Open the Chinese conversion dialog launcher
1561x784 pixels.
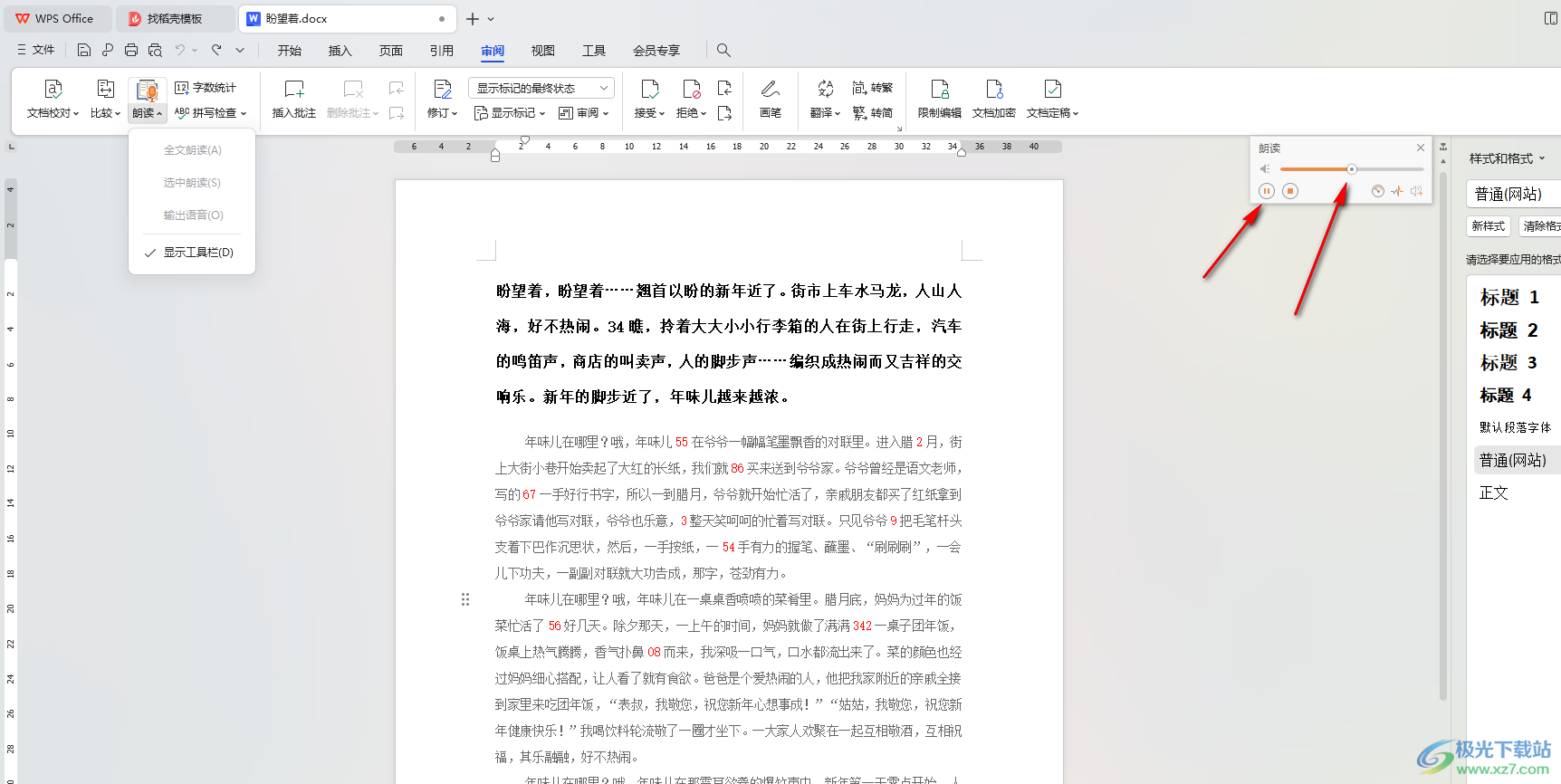[899, 129]
